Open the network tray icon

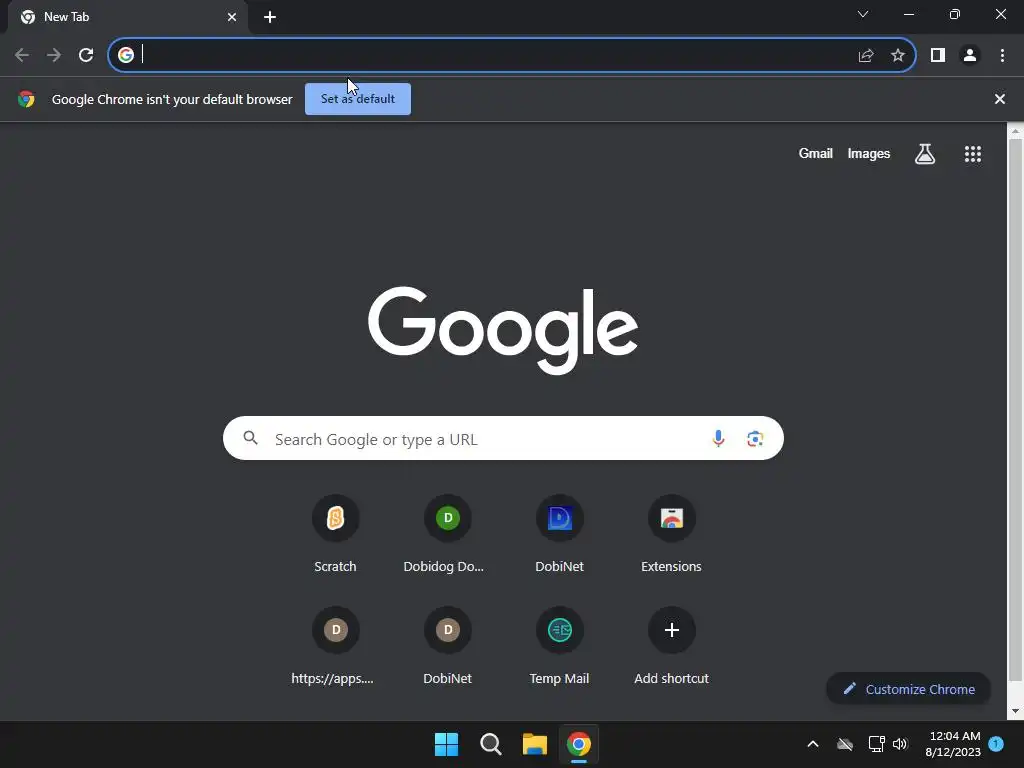pyautogui.click(x=876, y=744)
